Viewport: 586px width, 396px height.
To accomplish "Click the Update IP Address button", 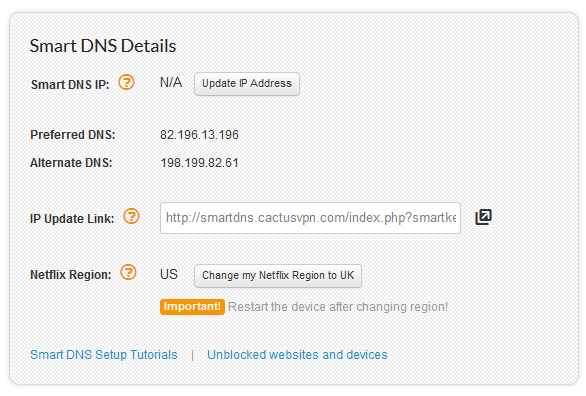I will [x=247, y=84].
